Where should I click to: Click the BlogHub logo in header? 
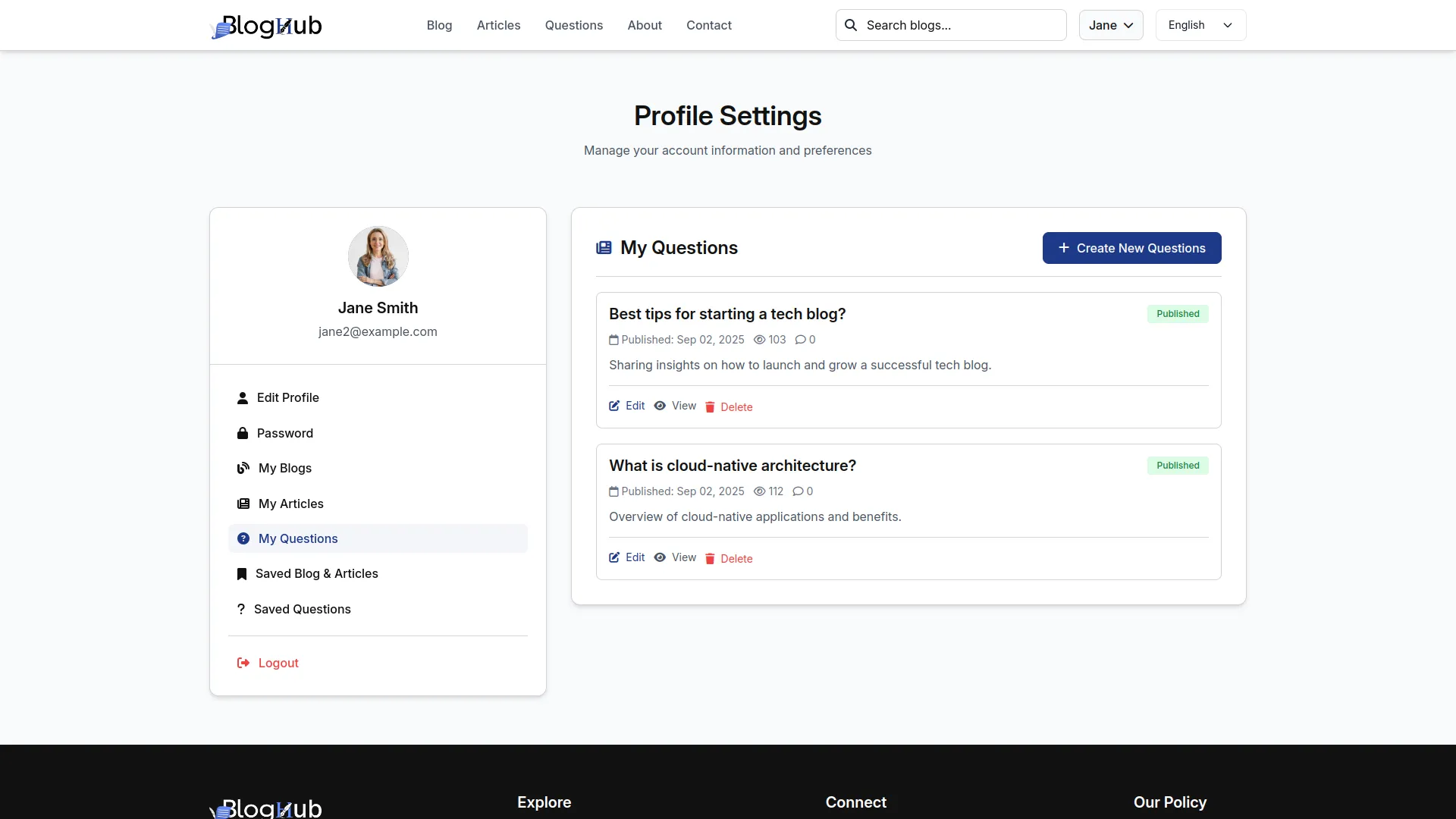click(x=266, y=26)
